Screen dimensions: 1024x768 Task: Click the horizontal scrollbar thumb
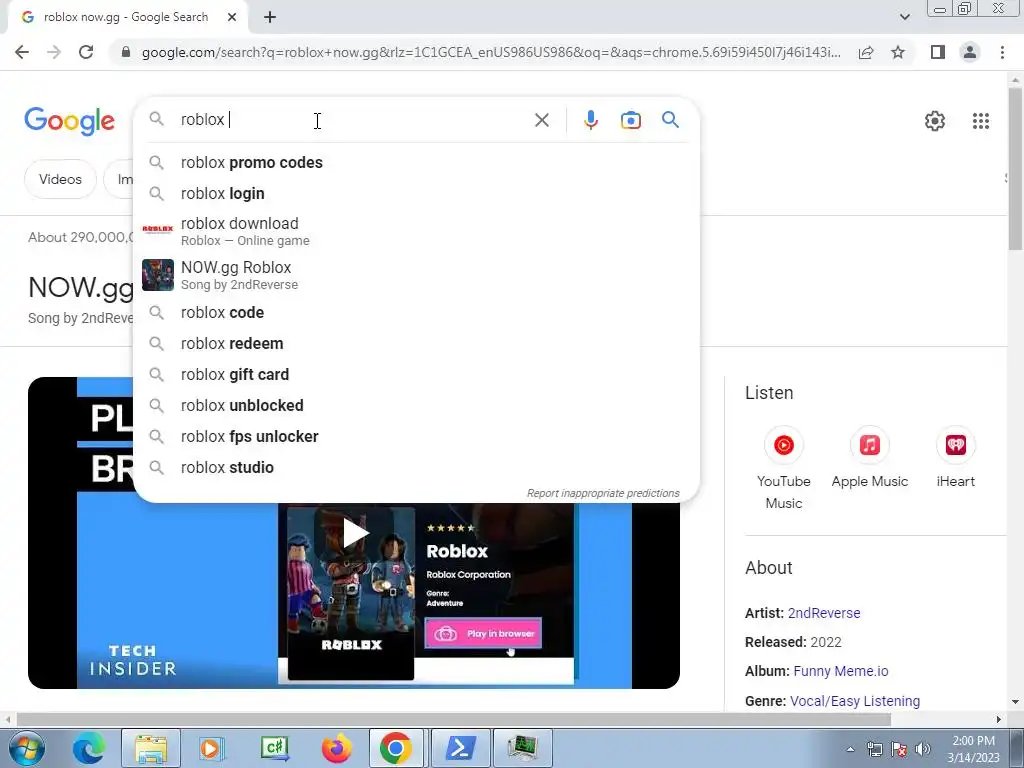click(x=453, y=720)
